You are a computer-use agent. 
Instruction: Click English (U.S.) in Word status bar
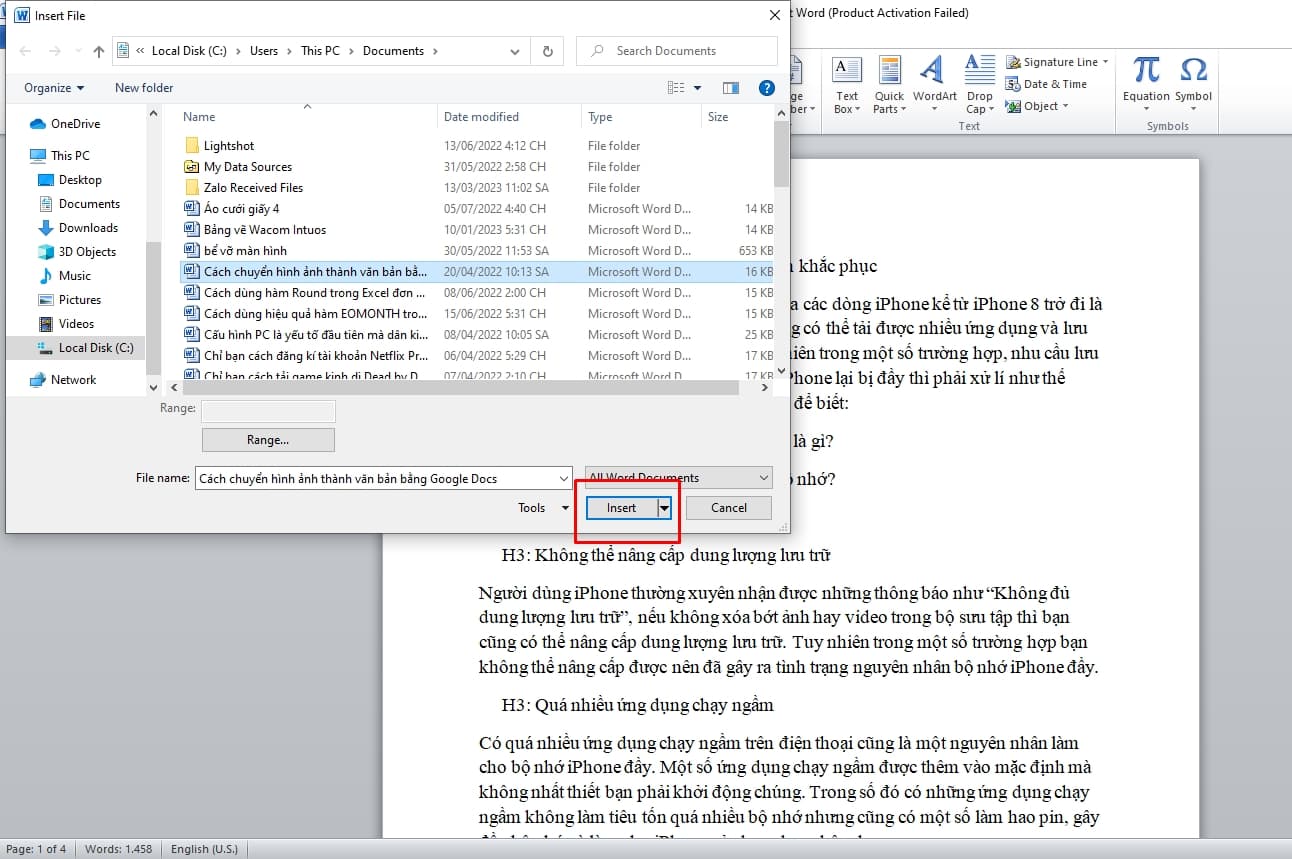click(204, 849)
